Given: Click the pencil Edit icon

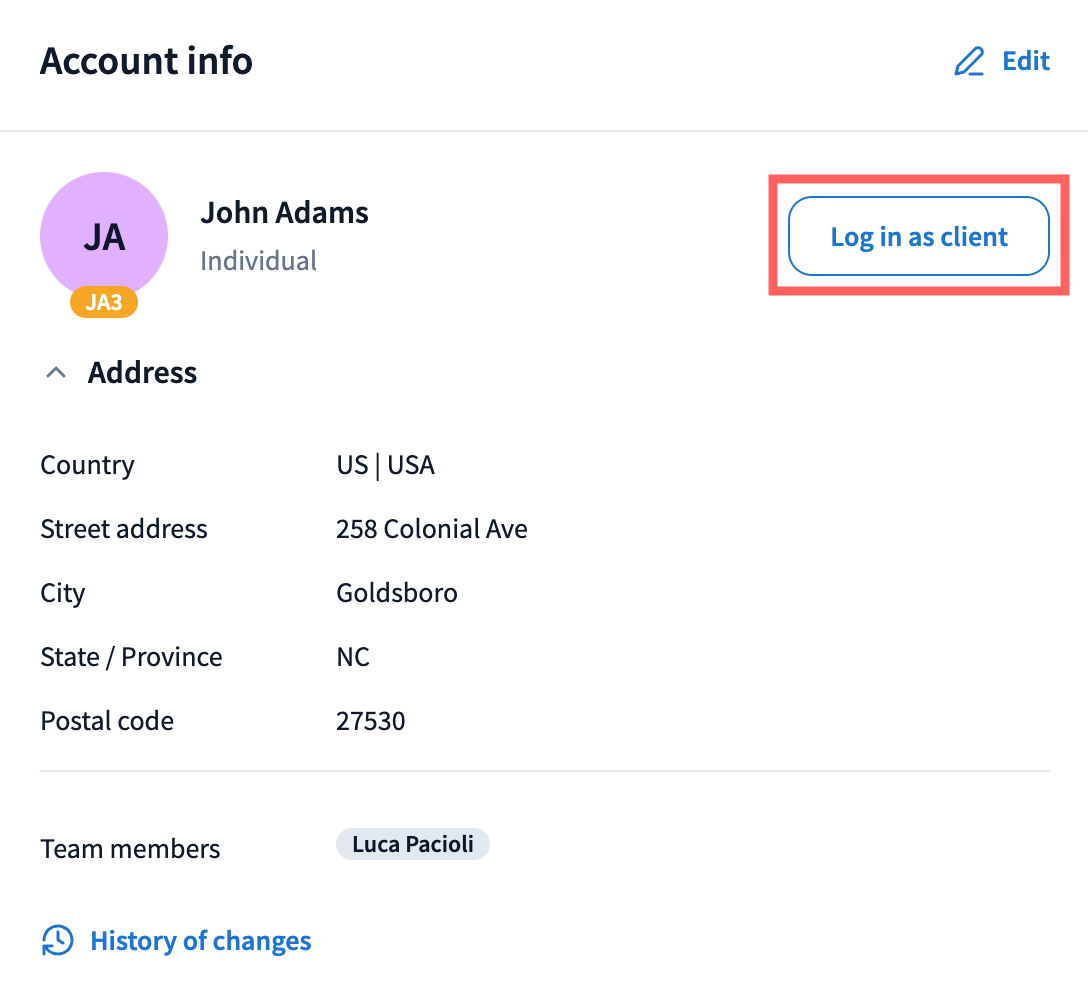Looking at the screenshot, I should pos(969,62).
